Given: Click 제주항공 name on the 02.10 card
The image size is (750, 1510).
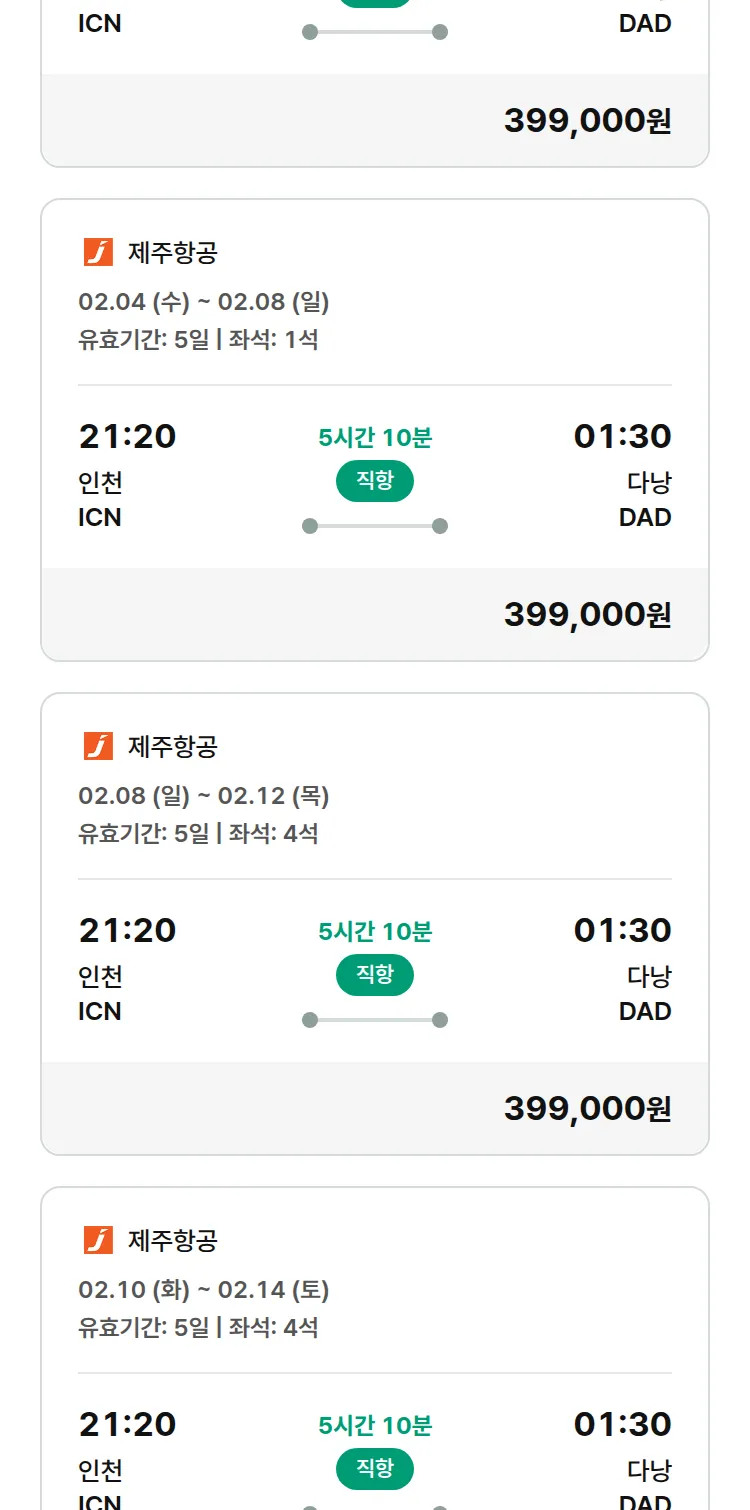Looking at the screenshot, I should [x=173, y=1241].
